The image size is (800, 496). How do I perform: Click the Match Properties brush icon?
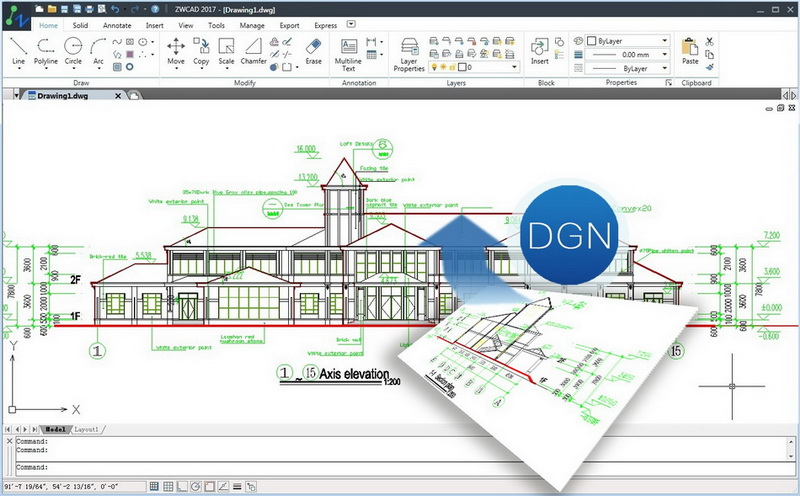coord(709,67)
